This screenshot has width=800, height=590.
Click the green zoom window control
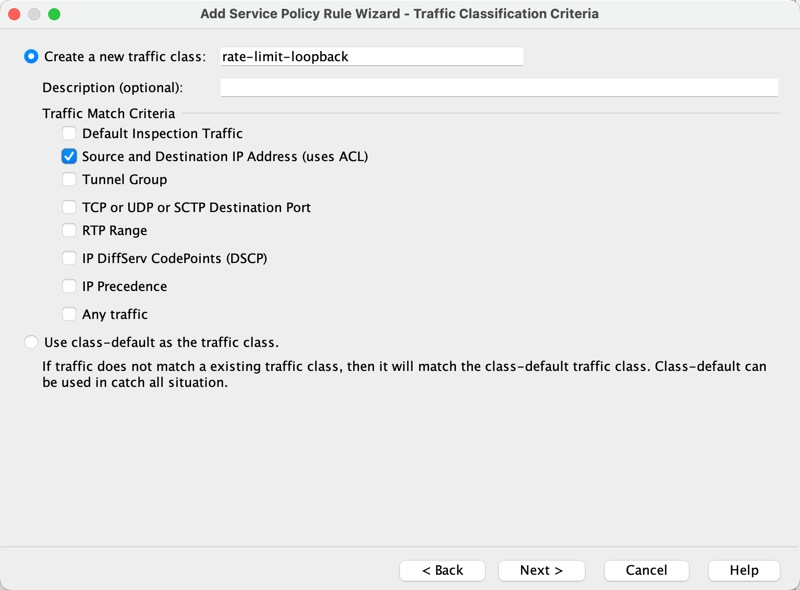(x=54, y=14)
